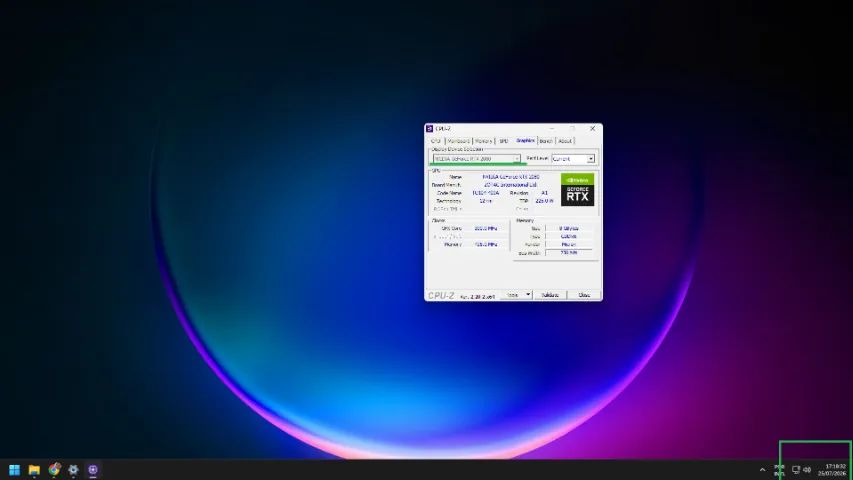Image resolution: width=853 pixels, height=480 pixels.
Task: Click the GPU Name value field
Action: (x=510, y=177)
